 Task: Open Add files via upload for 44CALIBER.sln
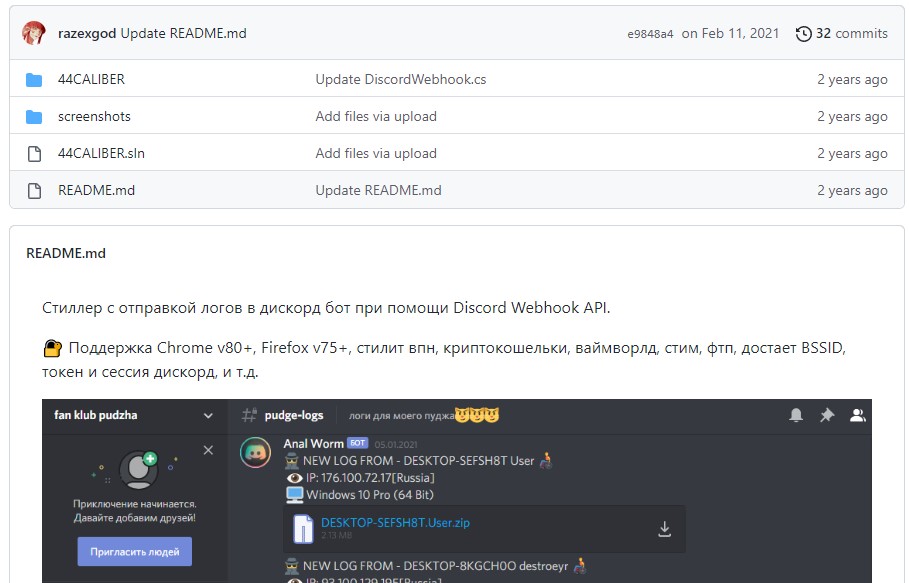[x=376, y=154]
